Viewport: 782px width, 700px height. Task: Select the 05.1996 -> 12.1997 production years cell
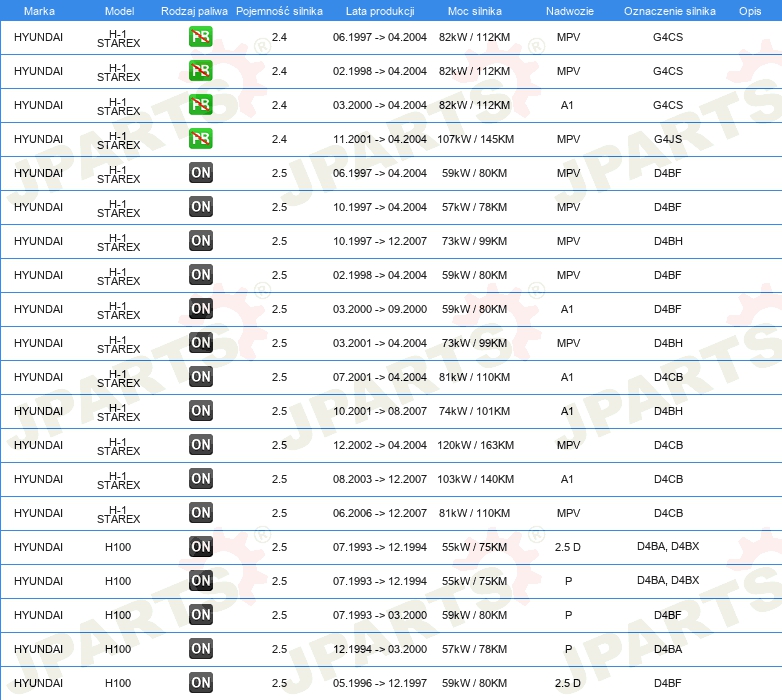click(x=380, y=683)
